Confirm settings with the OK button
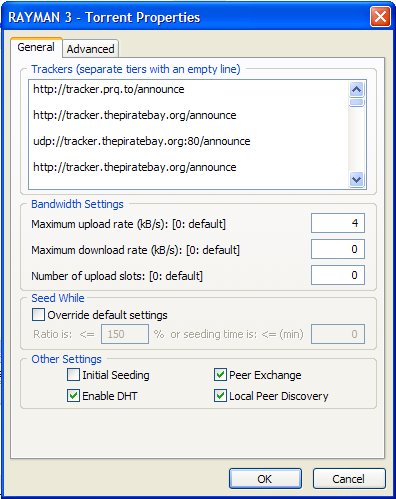Image resolution: width=396 pixels, height=499 pixels. [x=265, y=479]
